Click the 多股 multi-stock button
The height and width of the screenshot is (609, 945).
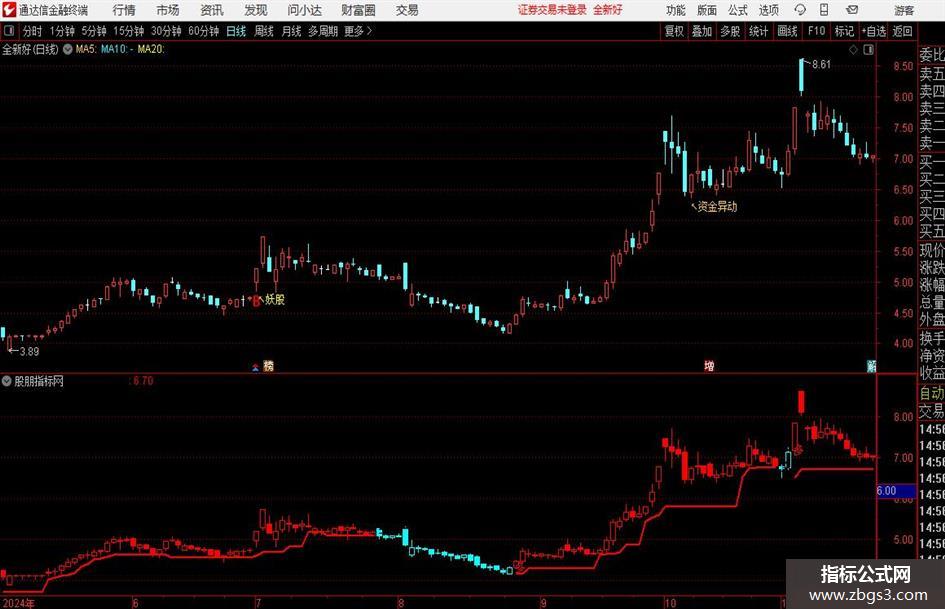[x=730, y=31]
